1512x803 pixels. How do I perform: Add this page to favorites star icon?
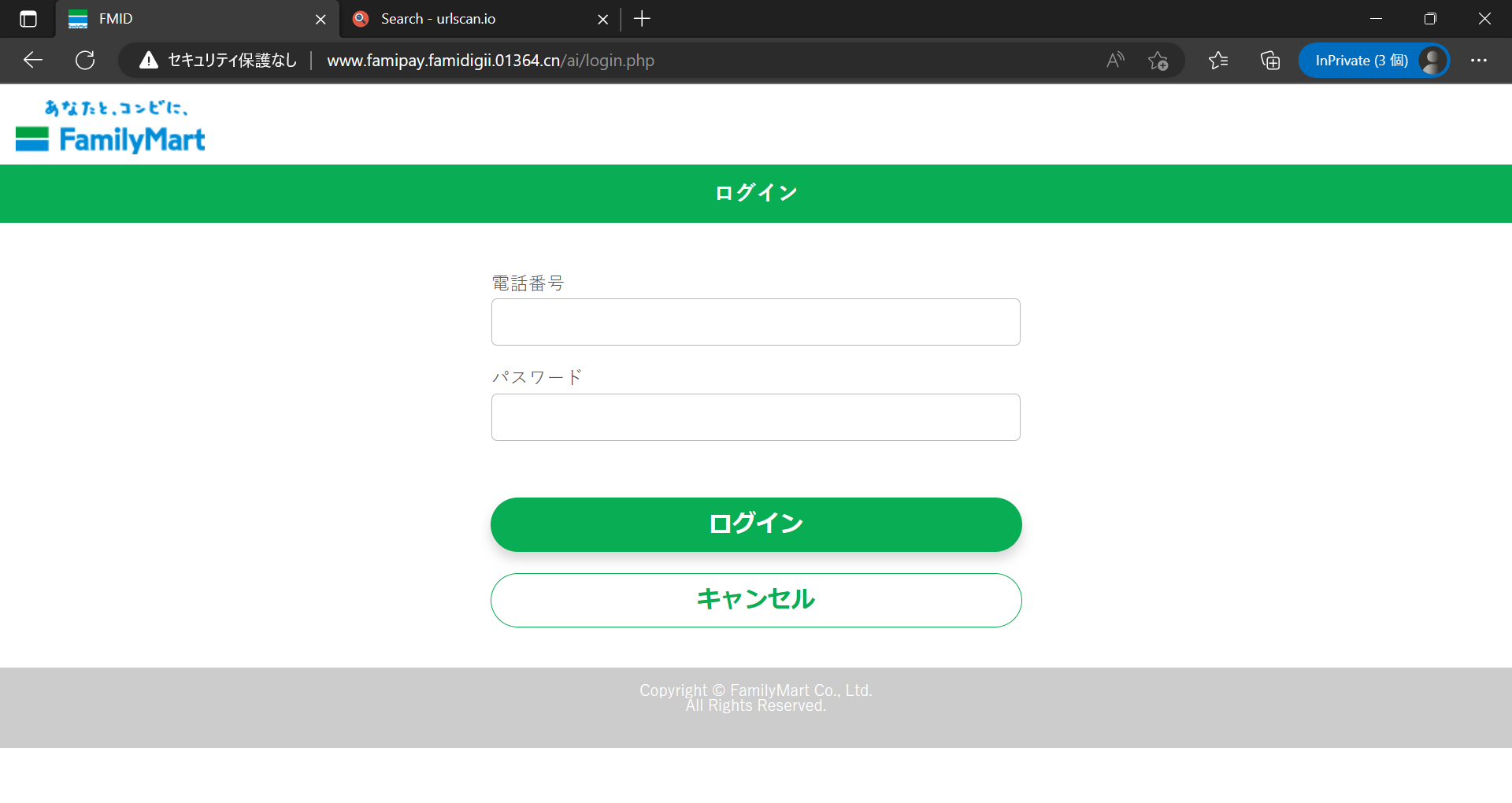[1158, 61]
